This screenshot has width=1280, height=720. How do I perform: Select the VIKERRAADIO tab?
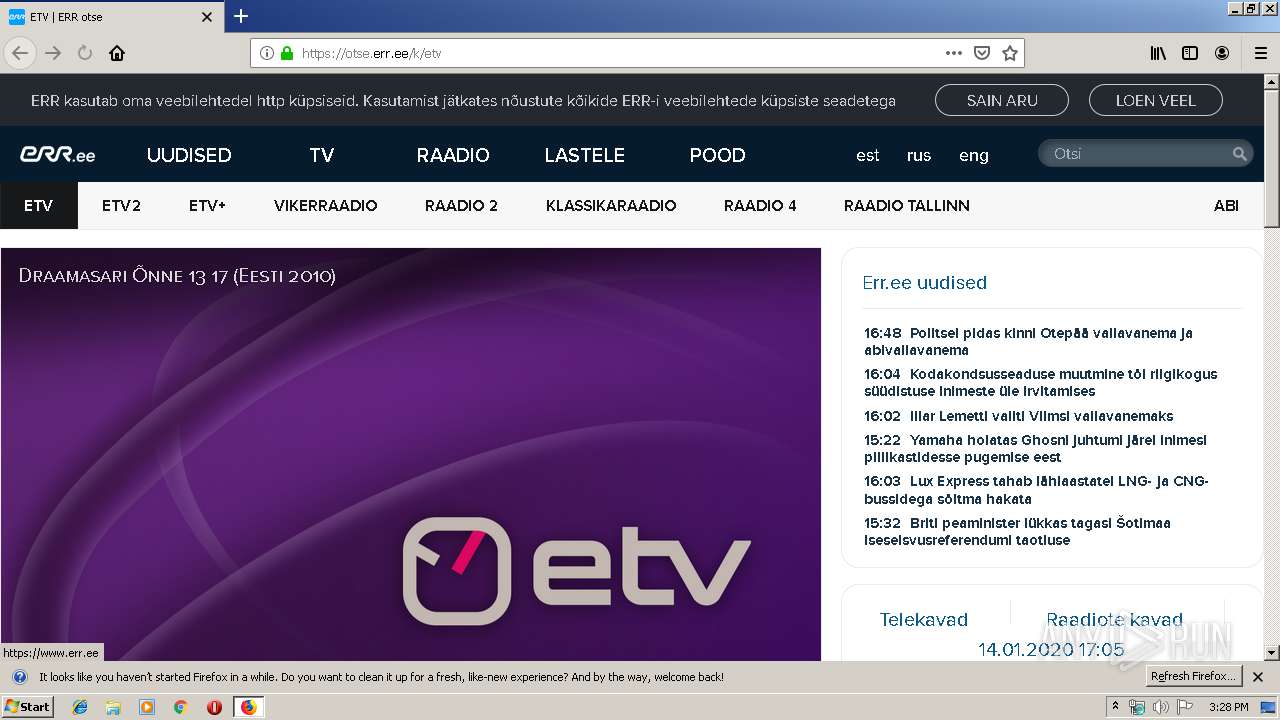(x=326, y=206)
